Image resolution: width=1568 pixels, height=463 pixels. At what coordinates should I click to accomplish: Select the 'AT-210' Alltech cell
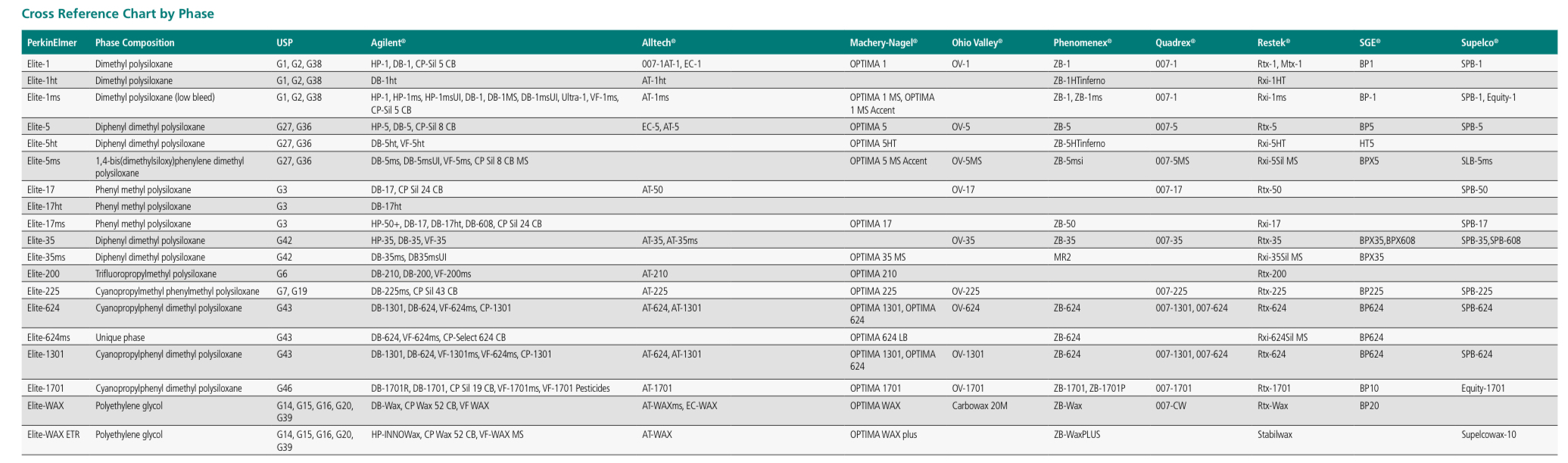point(655,274)
